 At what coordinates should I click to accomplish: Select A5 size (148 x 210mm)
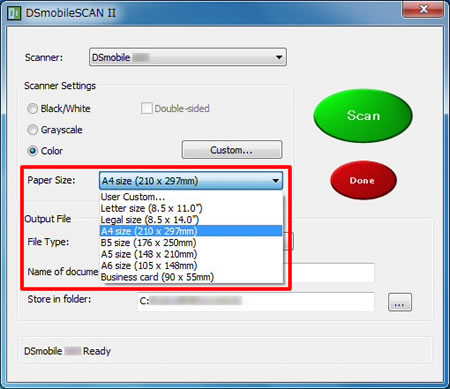tap(191, 254)
